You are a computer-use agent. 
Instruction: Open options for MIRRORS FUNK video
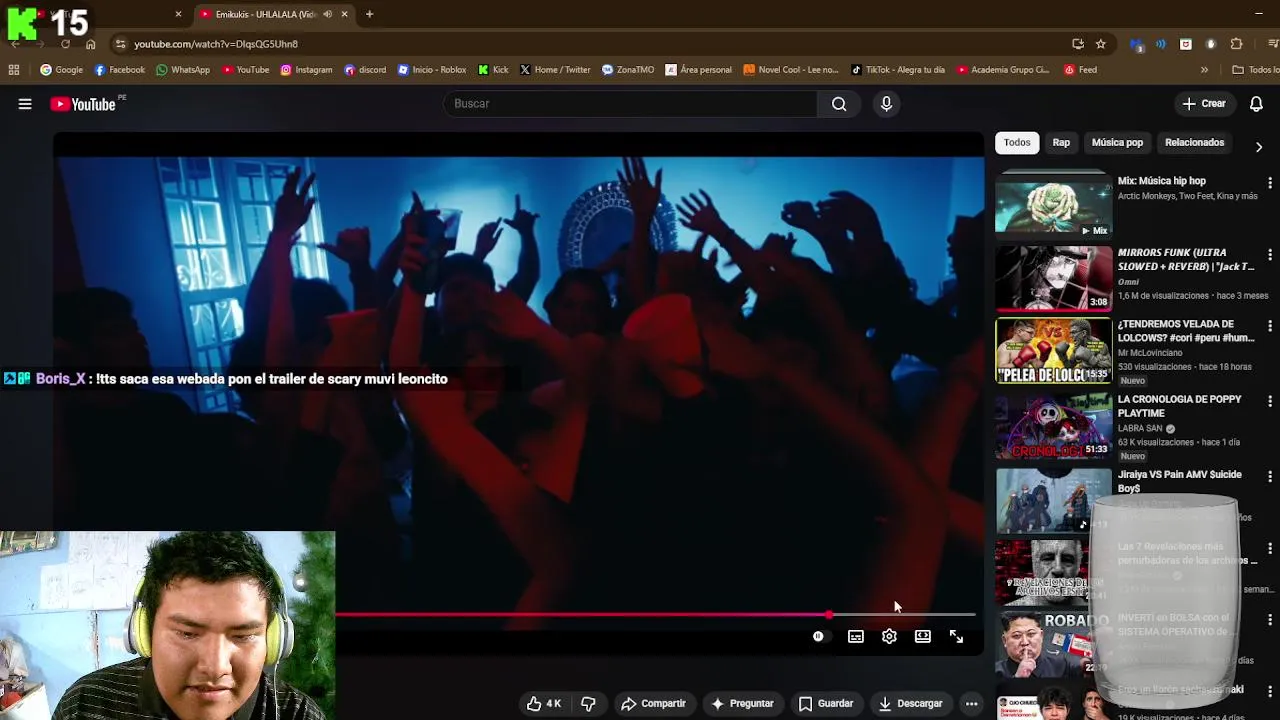pyautogui.click(x=1269, y=256)
